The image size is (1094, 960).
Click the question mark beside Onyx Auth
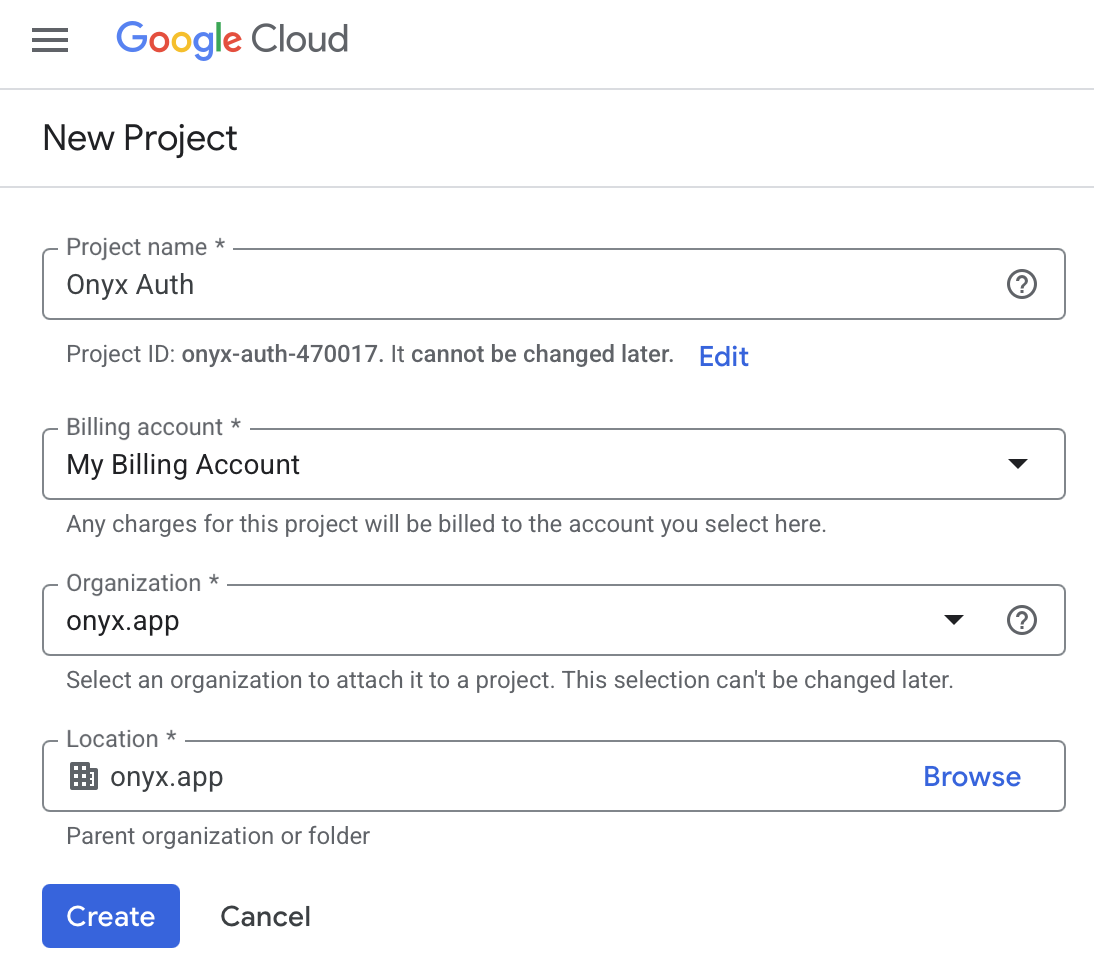pyautogui.click(x=1021, y=284)
